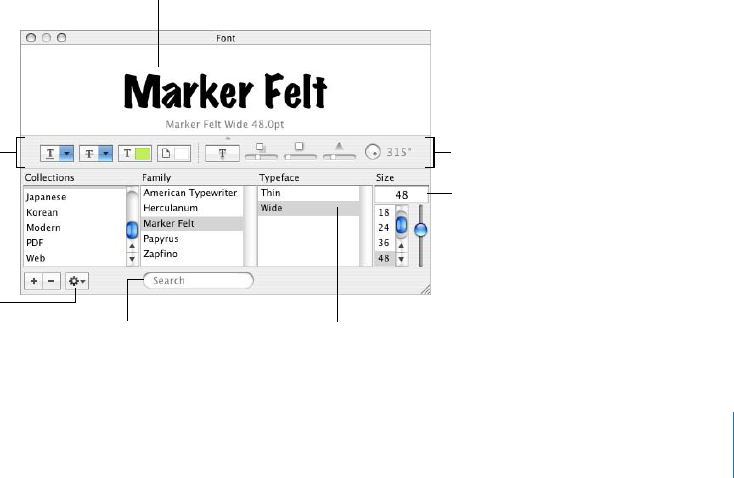Click the Marker Felt preview text

pyautogui.click(x=225, y=92)
